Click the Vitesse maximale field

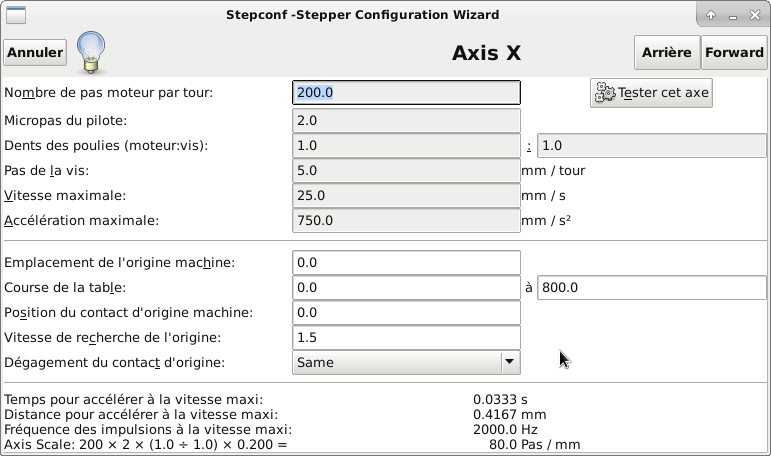coord(406,196)
